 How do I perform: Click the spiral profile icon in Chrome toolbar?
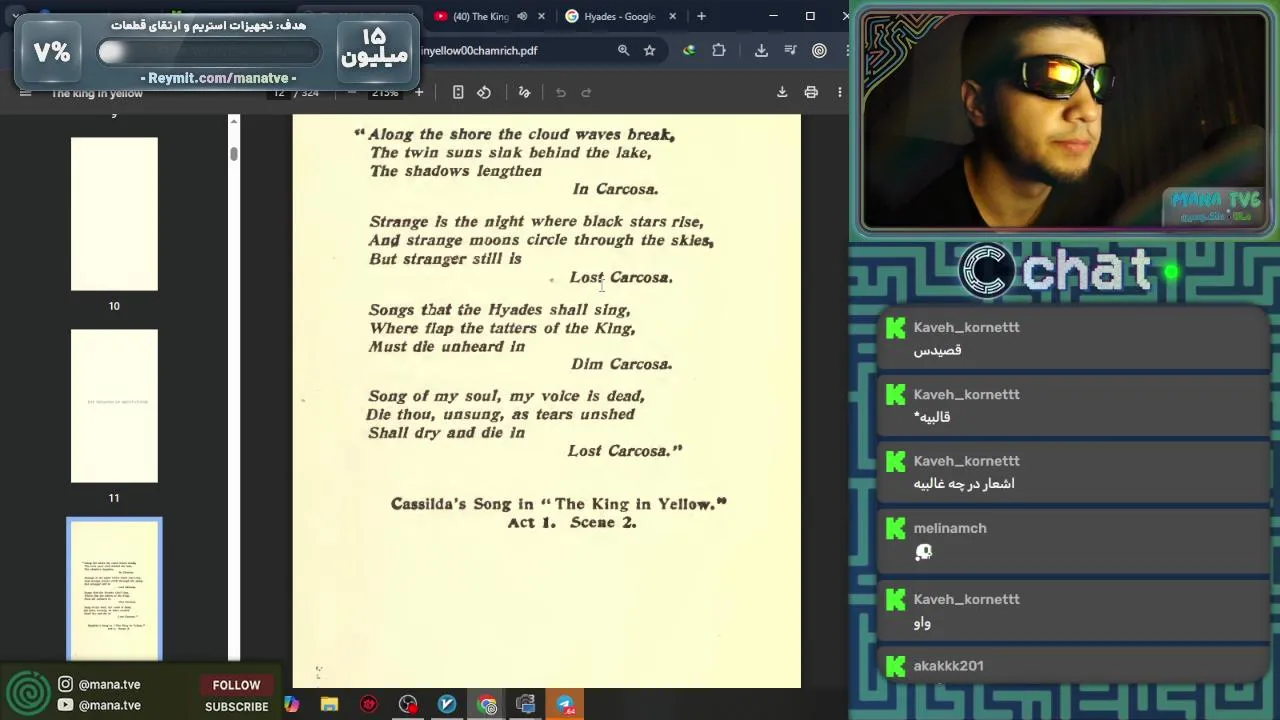(x=819, y=50)
